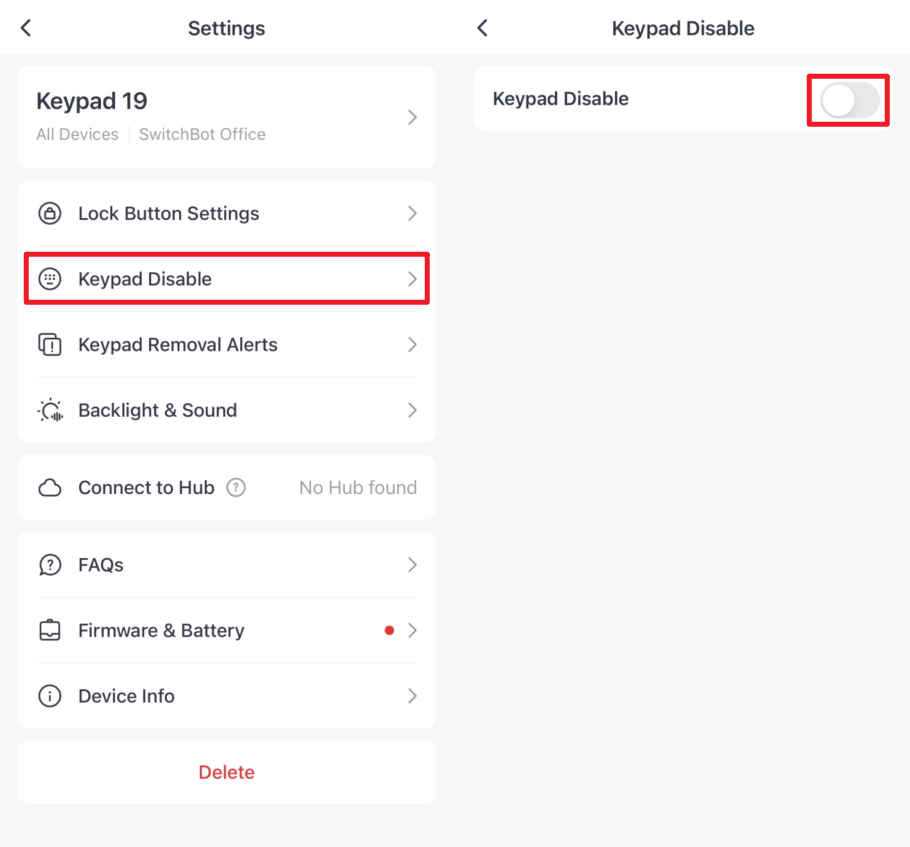Click the red update dot on Firmware & Battery
This screenshot has width=910, height=847.
click(389, 630)
